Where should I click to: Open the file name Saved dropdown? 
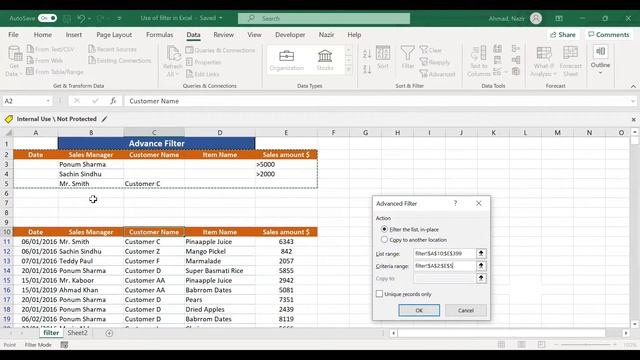pos(221,18)
